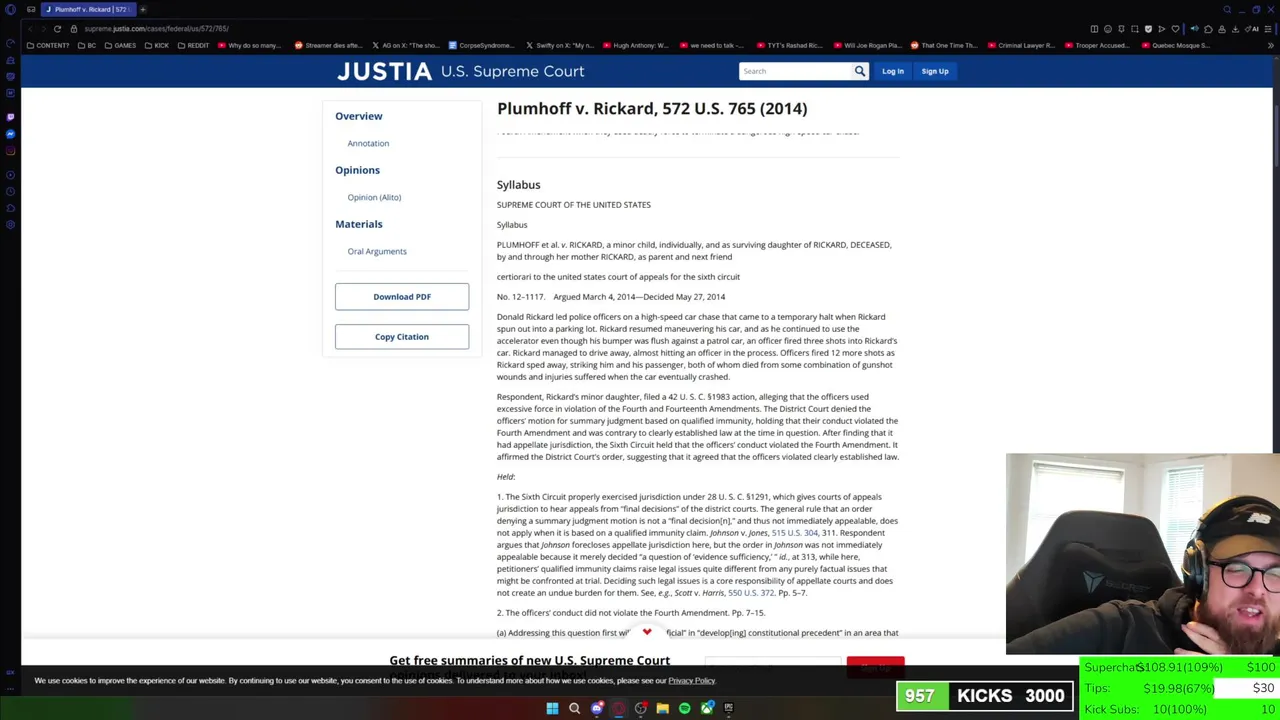This screenshot has height=720, width=1280.
Task: Open the GAMES bookmarks folder
Action: point(120,45)
